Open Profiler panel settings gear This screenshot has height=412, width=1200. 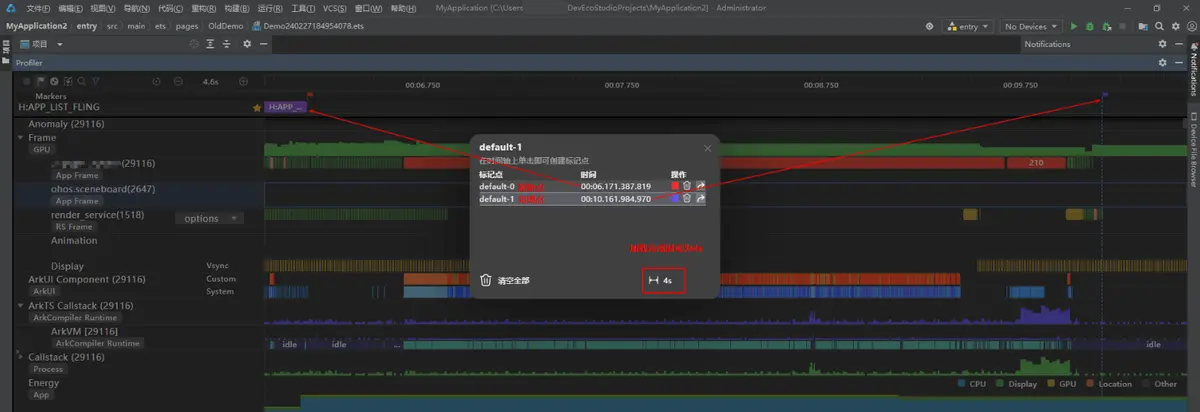point(1162,62)
